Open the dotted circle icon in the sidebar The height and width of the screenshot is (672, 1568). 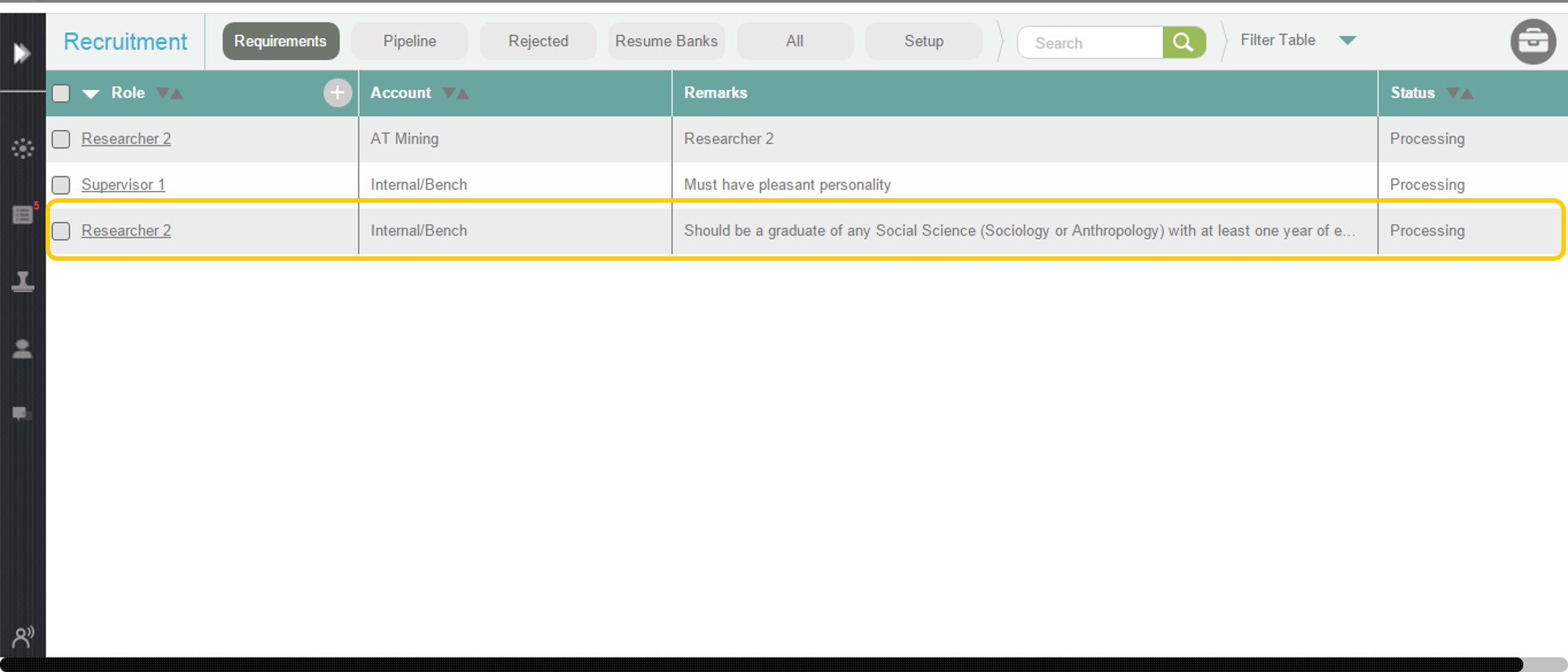click(23, 149)
